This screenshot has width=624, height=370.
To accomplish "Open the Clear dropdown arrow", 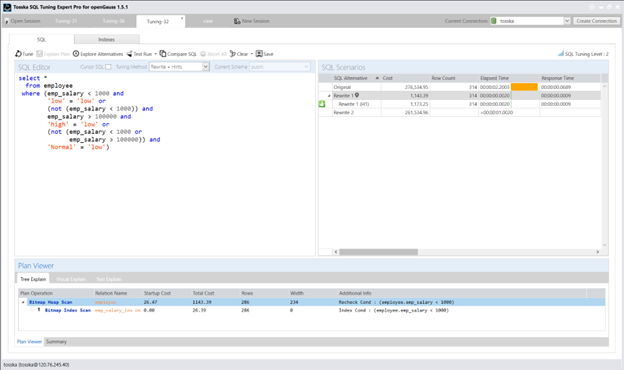I will click(252, 54).
